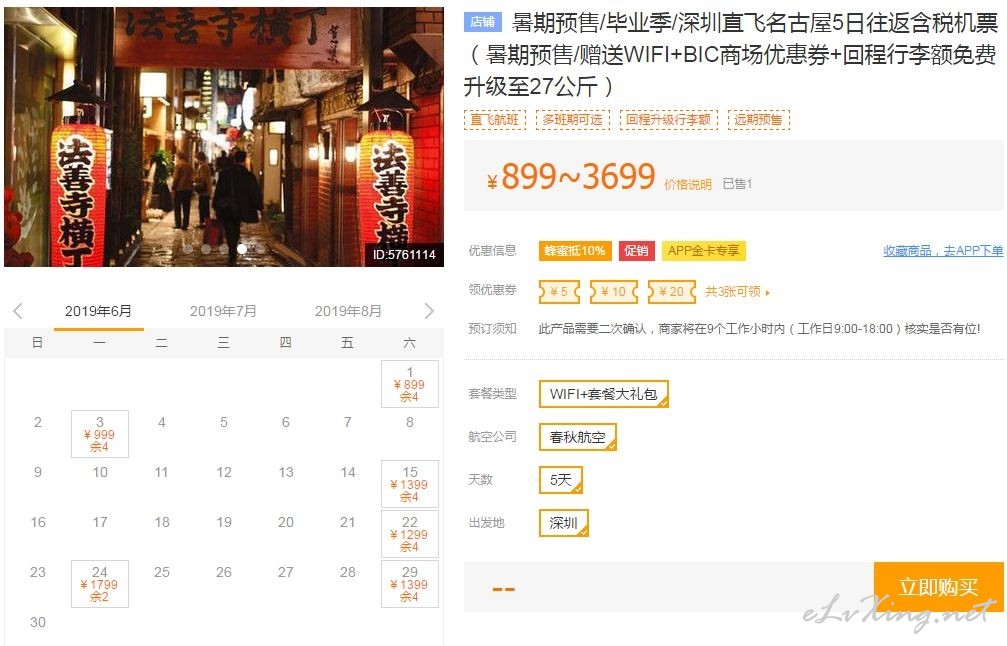Click the 蜂蜜抵10% discount tag
This screenshot has height=646, width=1007.
click(x=575, y=250)
